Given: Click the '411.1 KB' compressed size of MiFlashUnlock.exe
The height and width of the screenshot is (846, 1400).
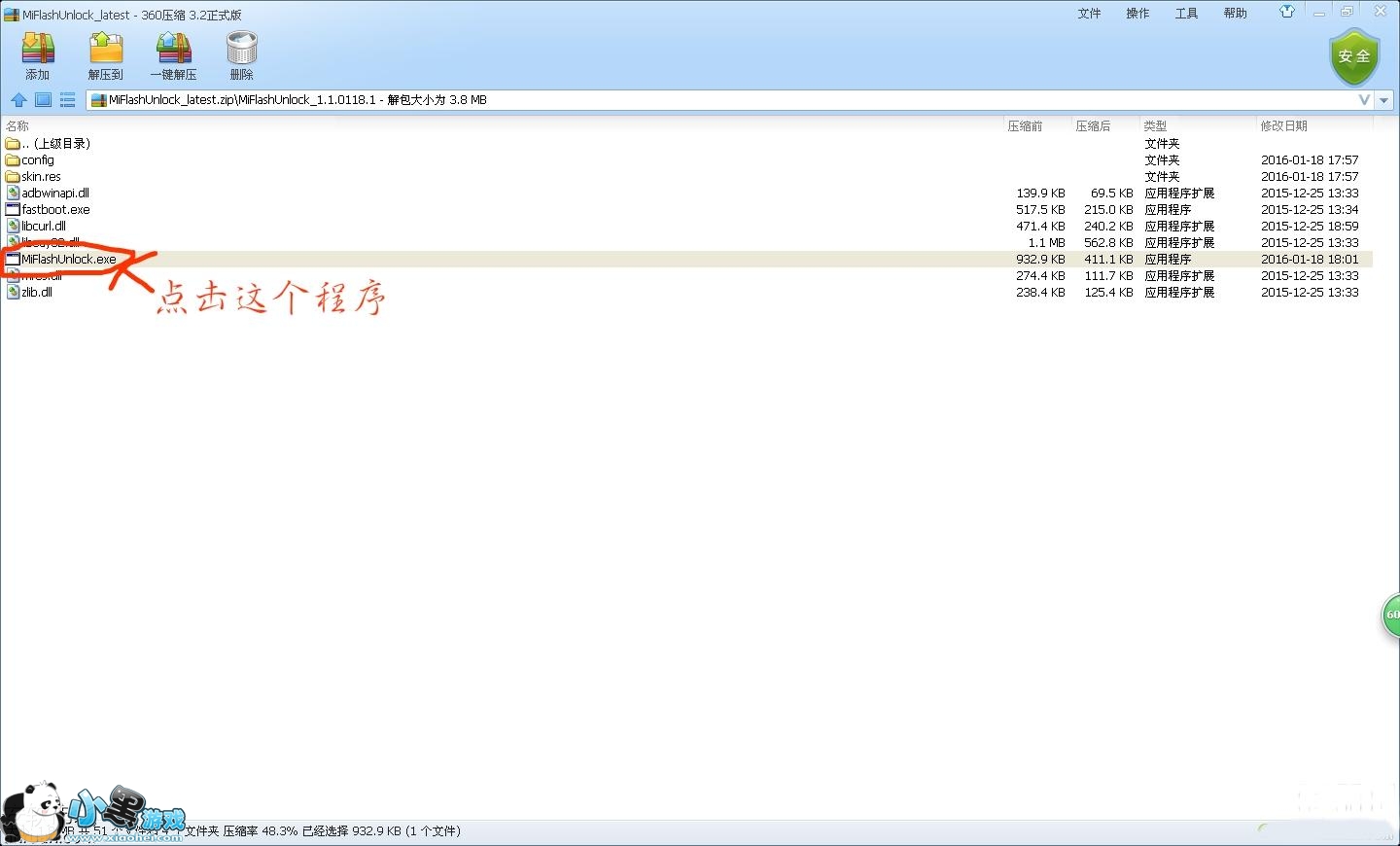Looking at the screenshot, I should coord(1108,260).
